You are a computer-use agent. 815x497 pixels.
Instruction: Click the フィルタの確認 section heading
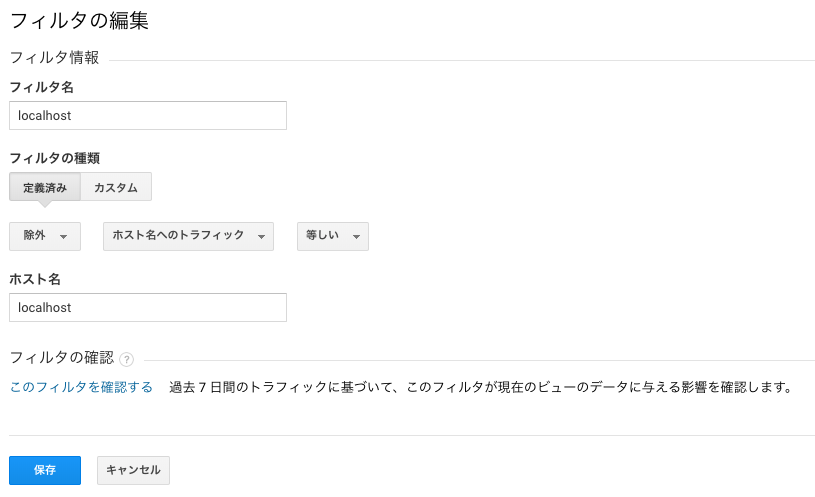coord(61,357)
